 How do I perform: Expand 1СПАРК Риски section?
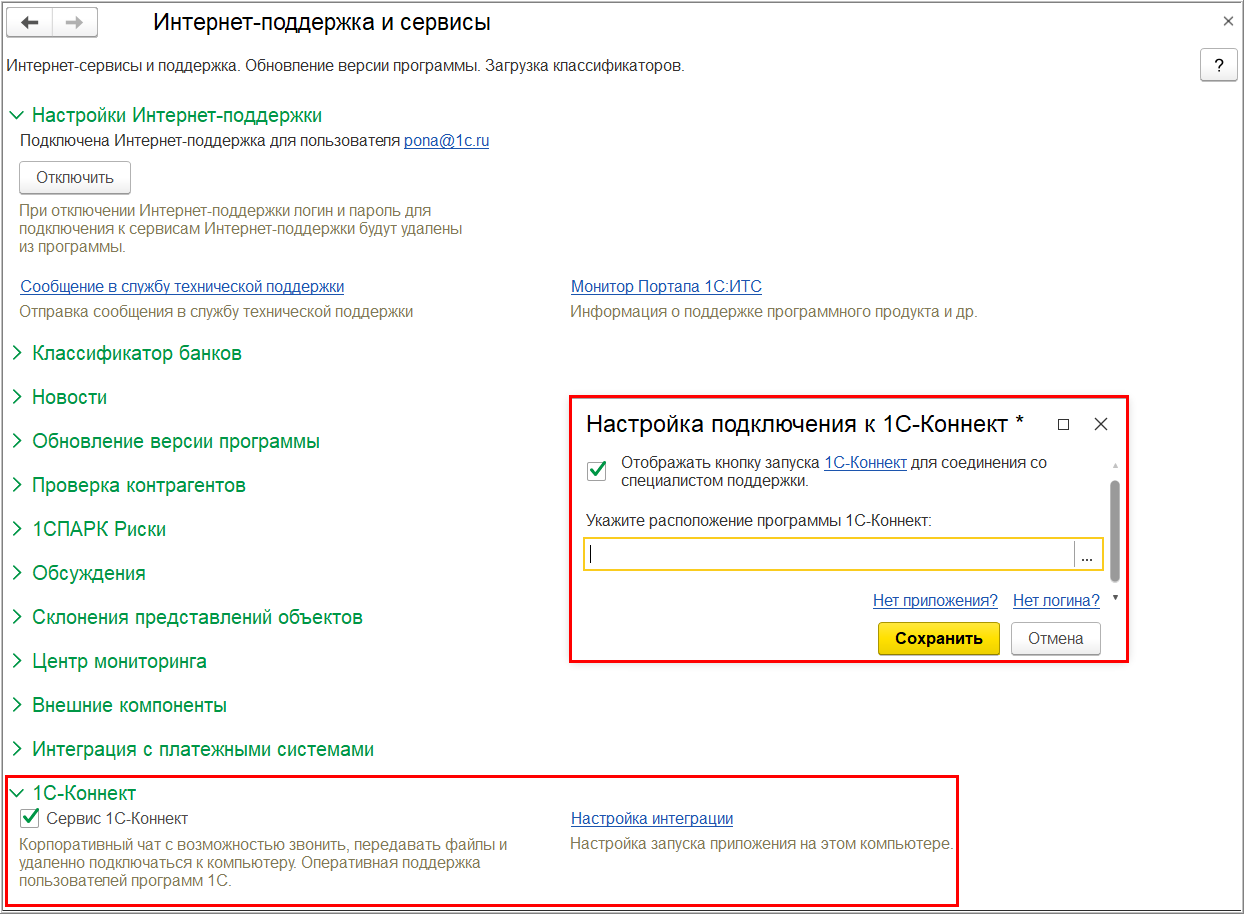coord(88,529)
